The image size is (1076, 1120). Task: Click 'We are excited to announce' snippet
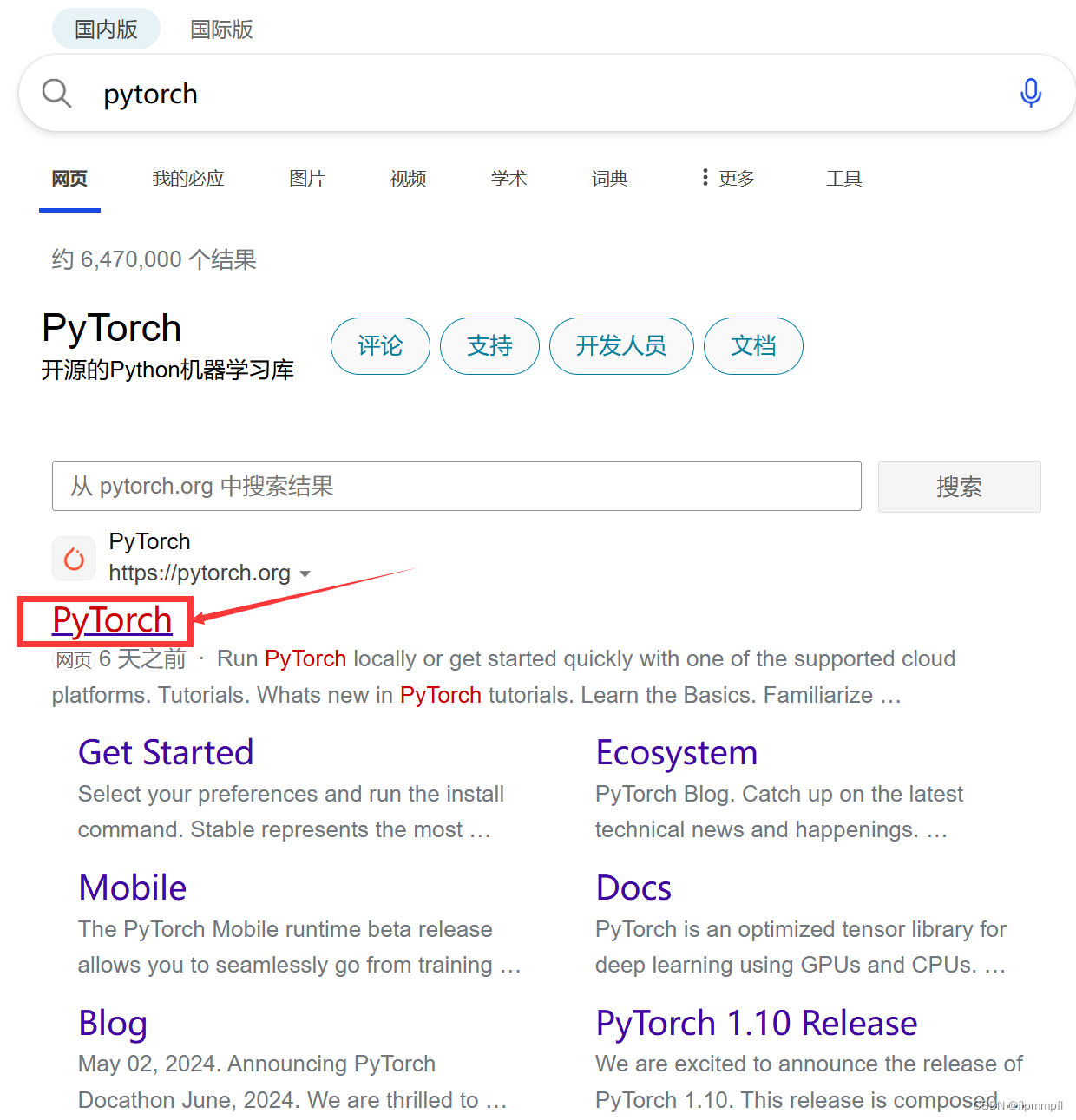[x=810, y=1082]
